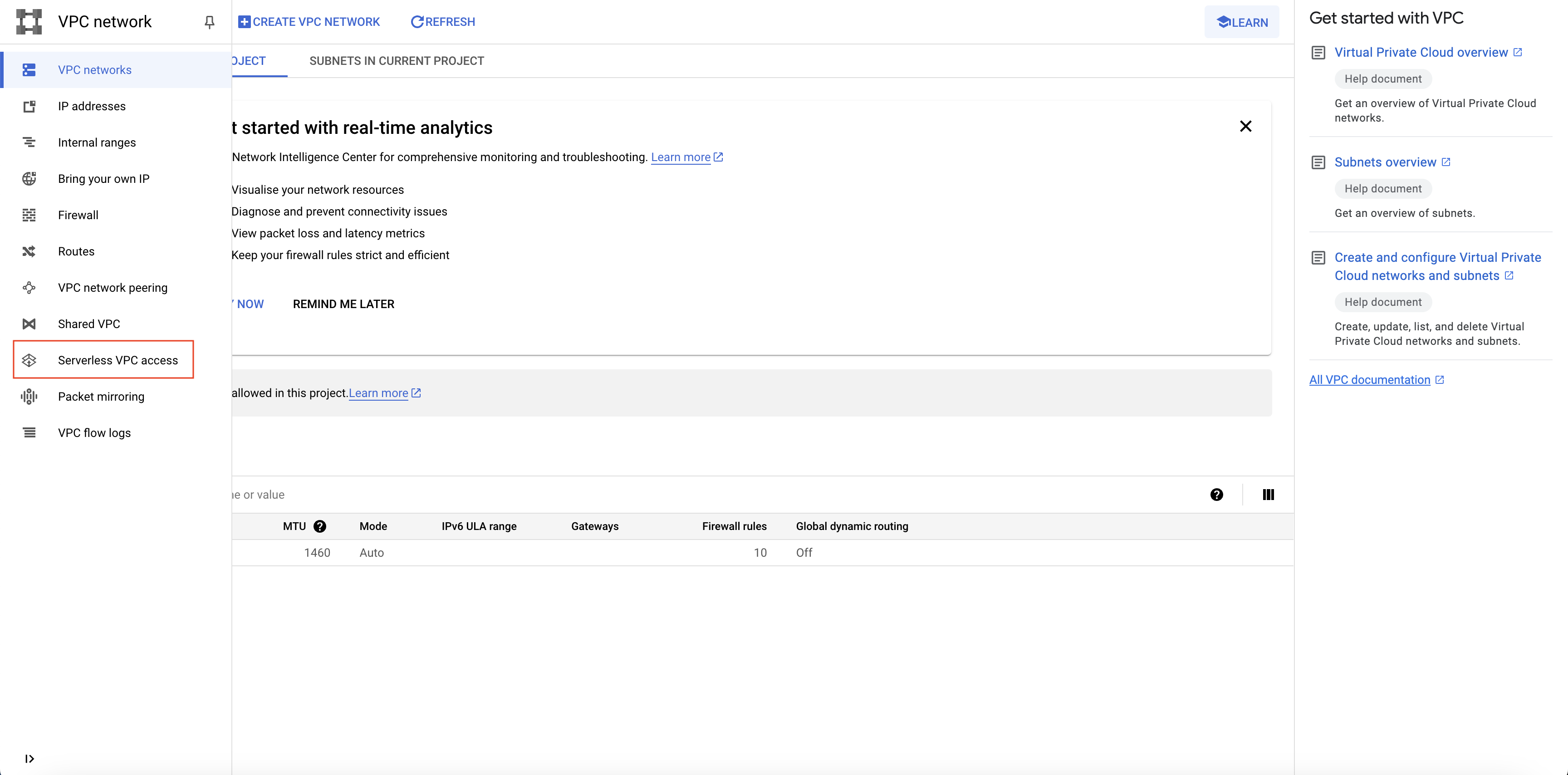Click the MTU value 1460
Screen dimensions: 1568x775
coord(317,553)
